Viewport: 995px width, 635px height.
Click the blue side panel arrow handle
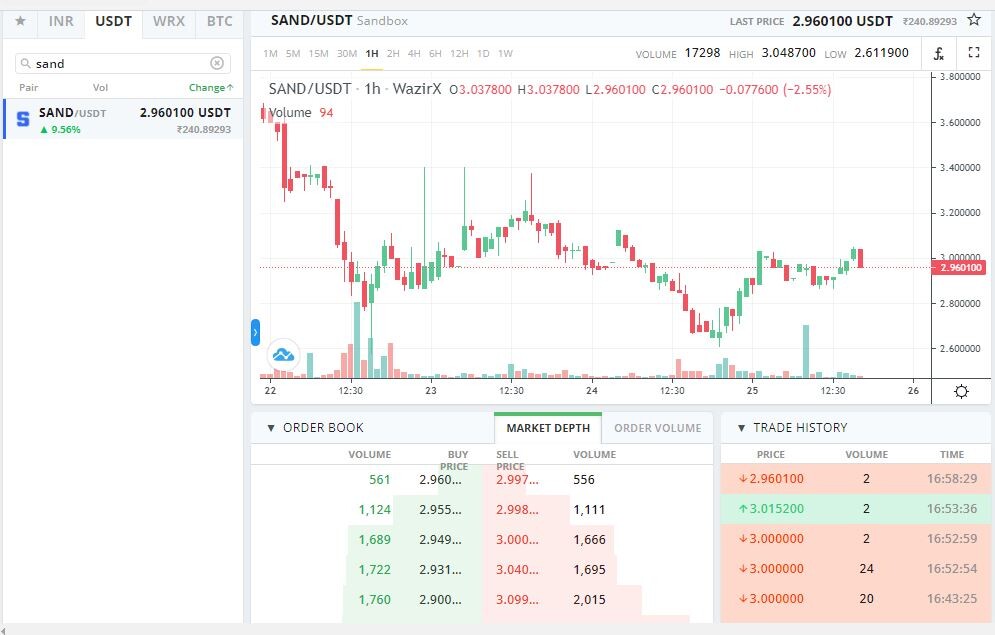click(x=255, y=332)
